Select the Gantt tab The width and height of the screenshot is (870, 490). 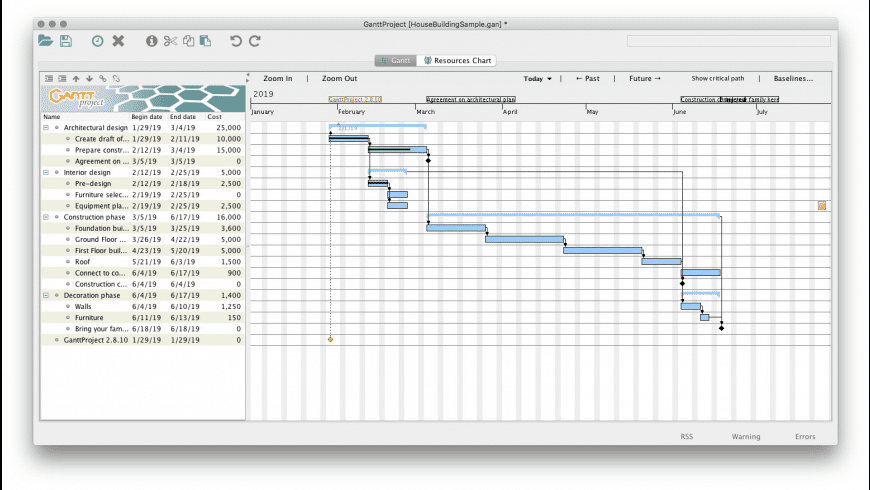pos(395,61)
